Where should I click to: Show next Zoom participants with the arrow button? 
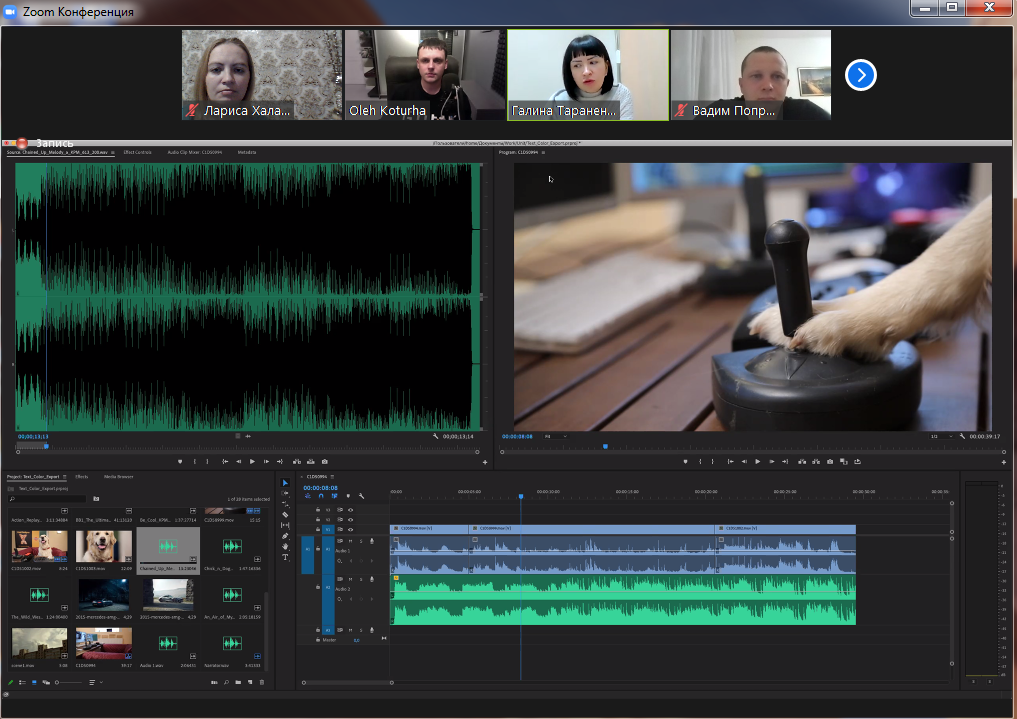[861, 75]
